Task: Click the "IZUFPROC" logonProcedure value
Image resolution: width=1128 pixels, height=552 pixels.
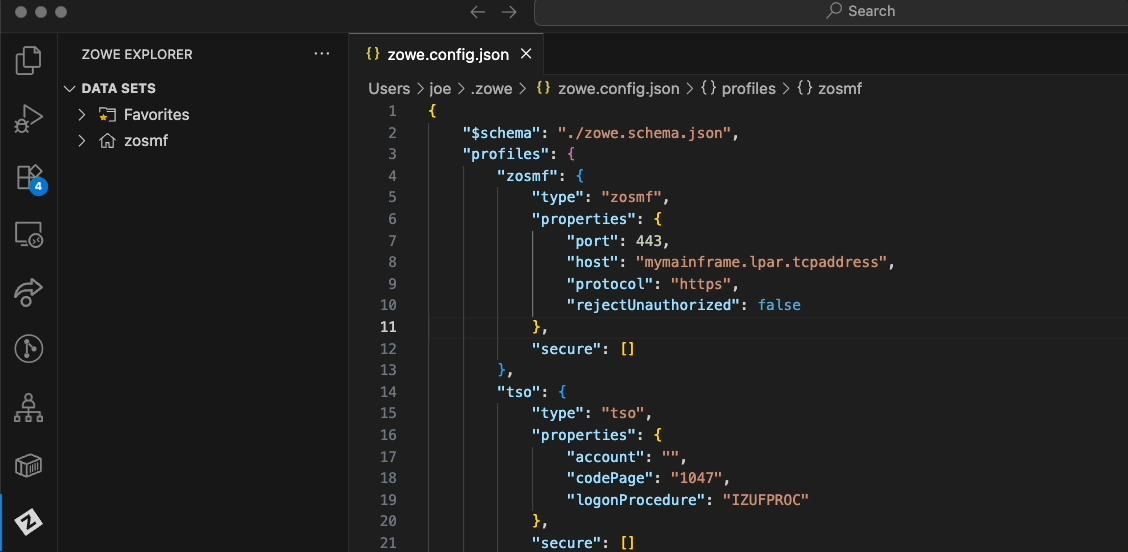Action: (766, 499)
